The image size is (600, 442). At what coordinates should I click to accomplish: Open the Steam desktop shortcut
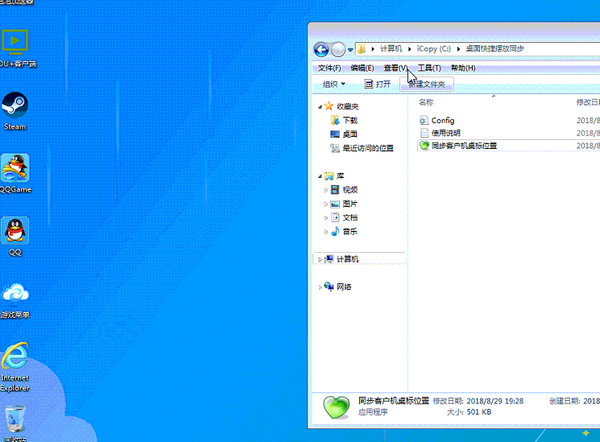[x=15, y=111]
